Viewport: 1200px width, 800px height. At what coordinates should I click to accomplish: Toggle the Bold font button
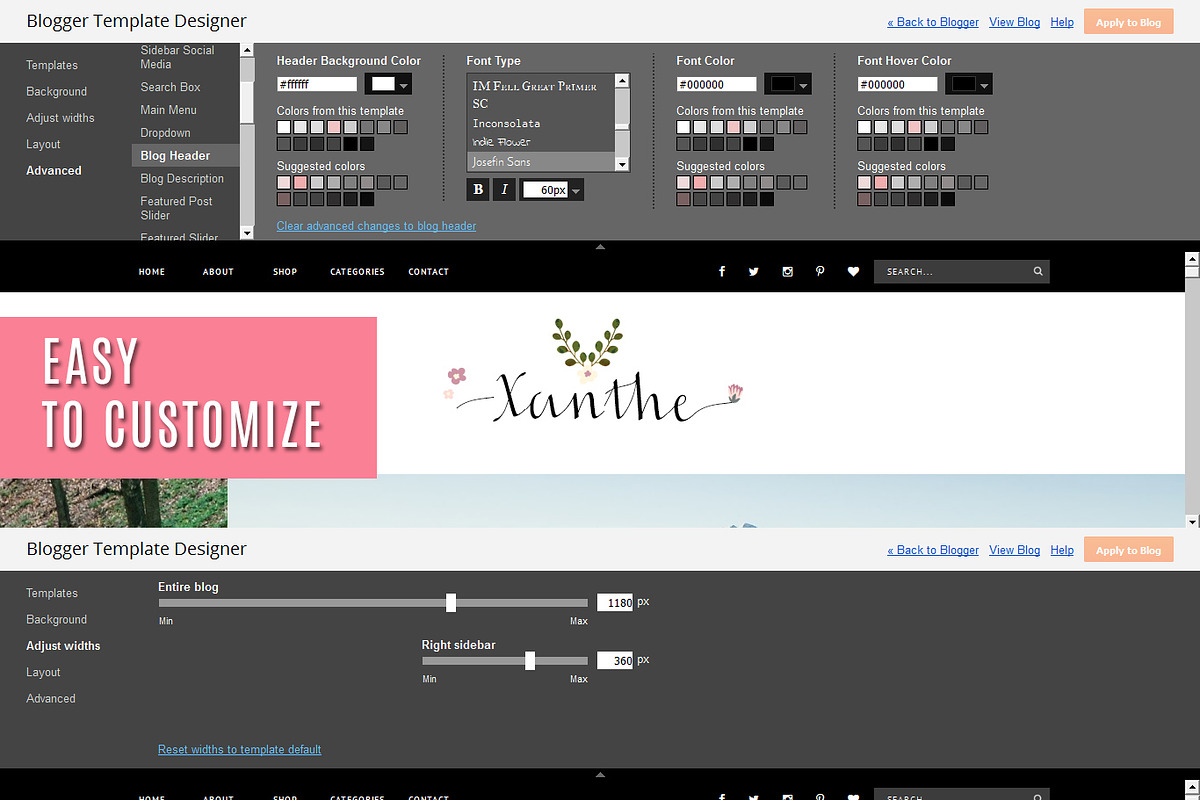click(478, 189)
